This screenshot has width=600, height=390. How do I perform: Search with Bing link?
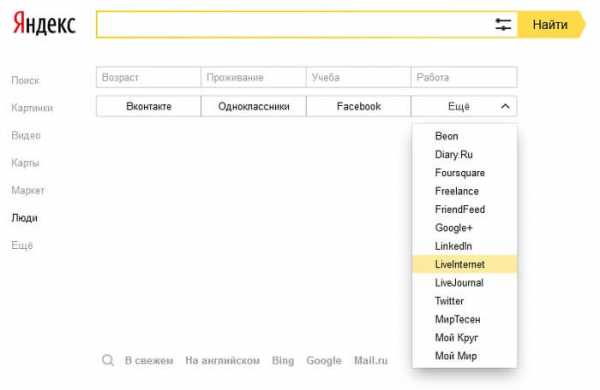[x=283, y=361]
